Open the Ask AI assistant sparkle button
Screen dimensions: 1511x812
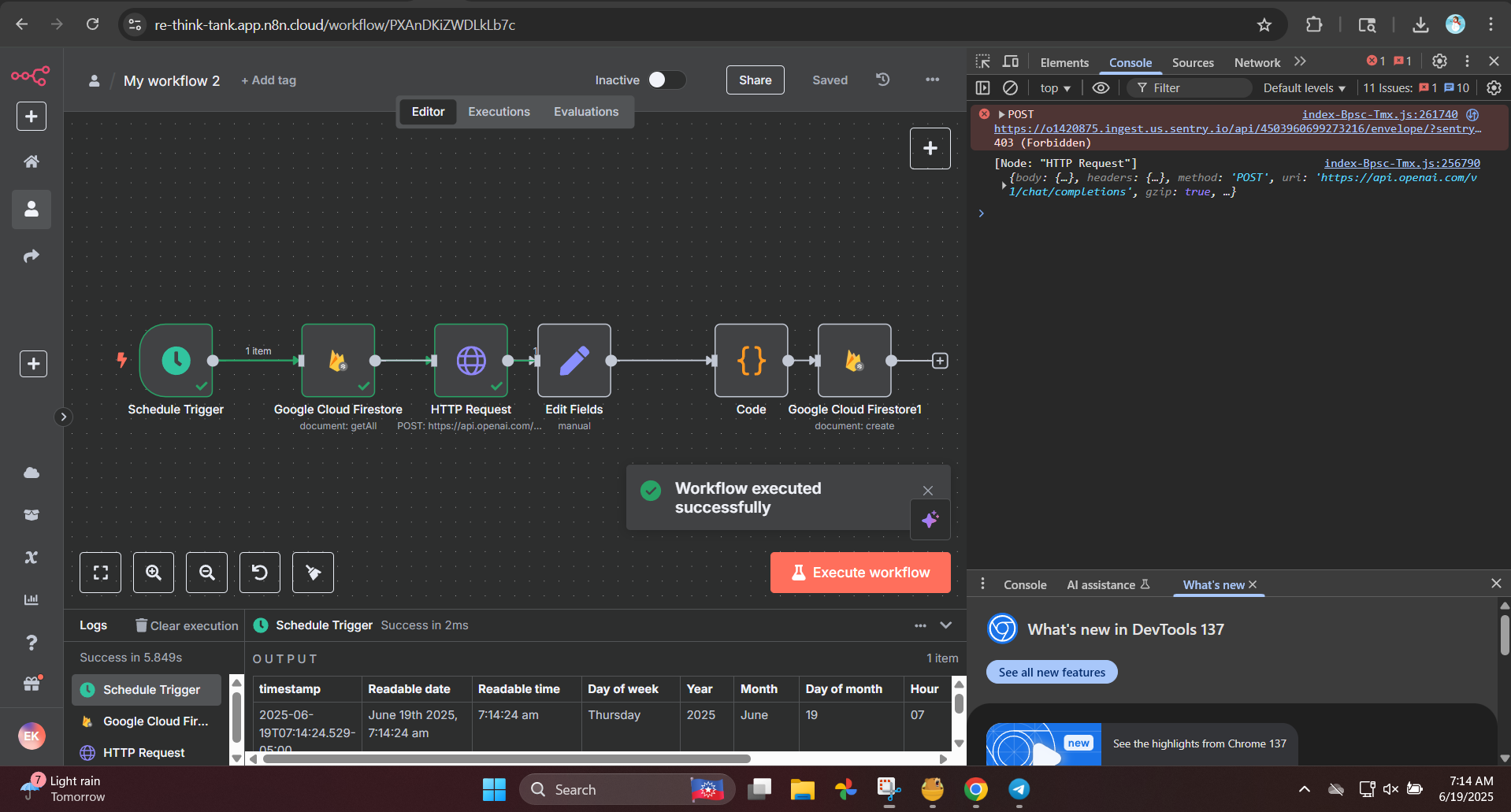tap(930, 520)
